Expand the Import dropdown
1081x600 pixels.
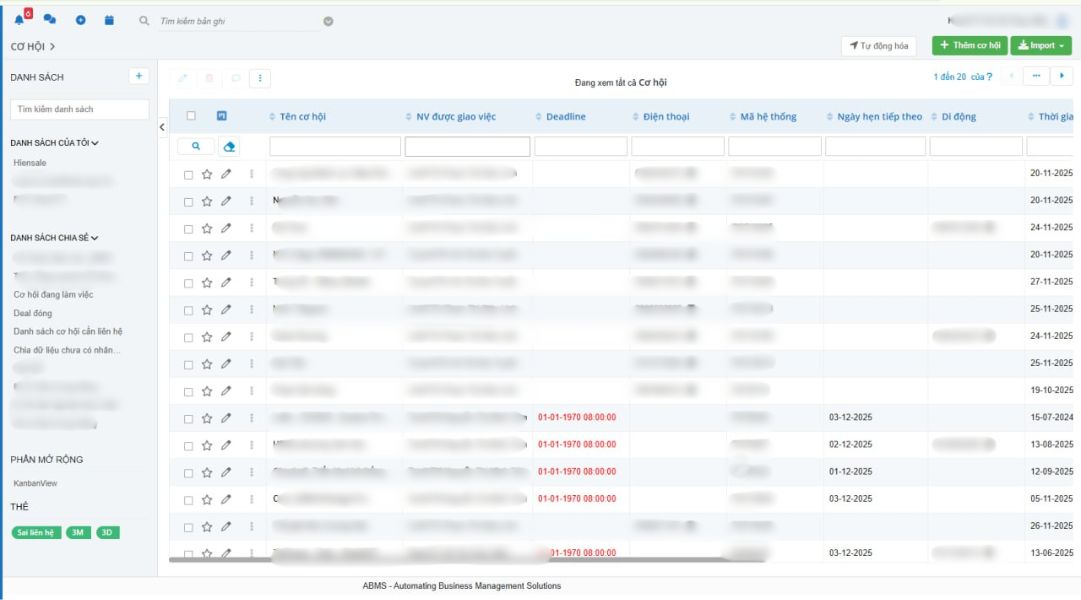pyautogui.click(x=1041, y=45)
